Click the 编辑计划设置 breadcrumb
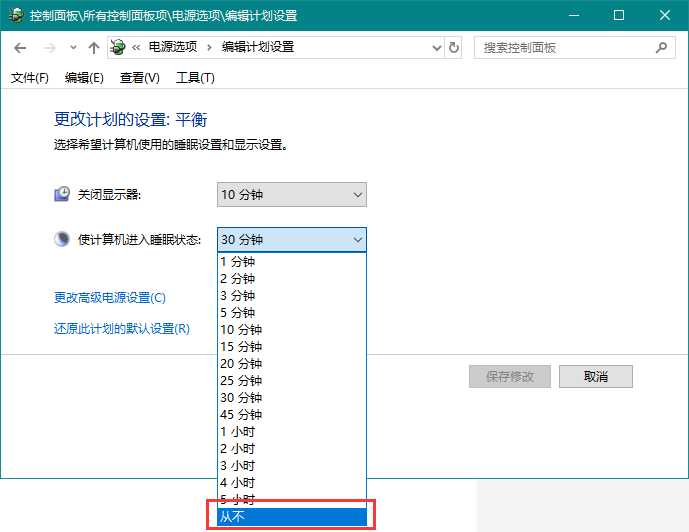 [x=258, y=47]
